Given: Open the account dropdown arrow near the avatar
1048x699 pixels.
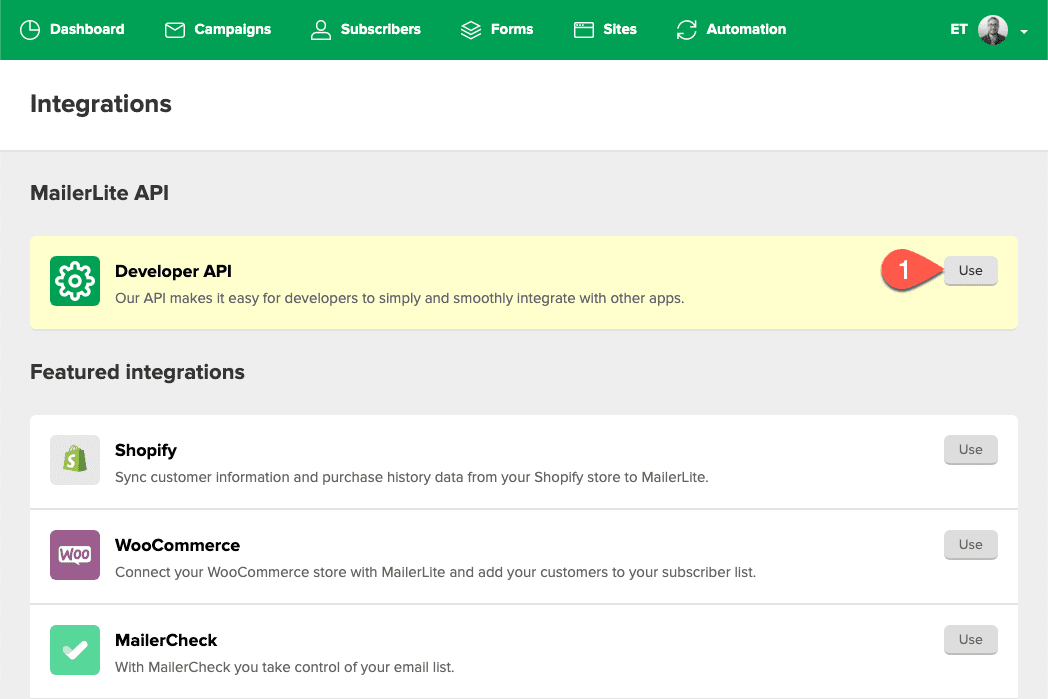Looking at the screenshot, I should pos(1022,32).
